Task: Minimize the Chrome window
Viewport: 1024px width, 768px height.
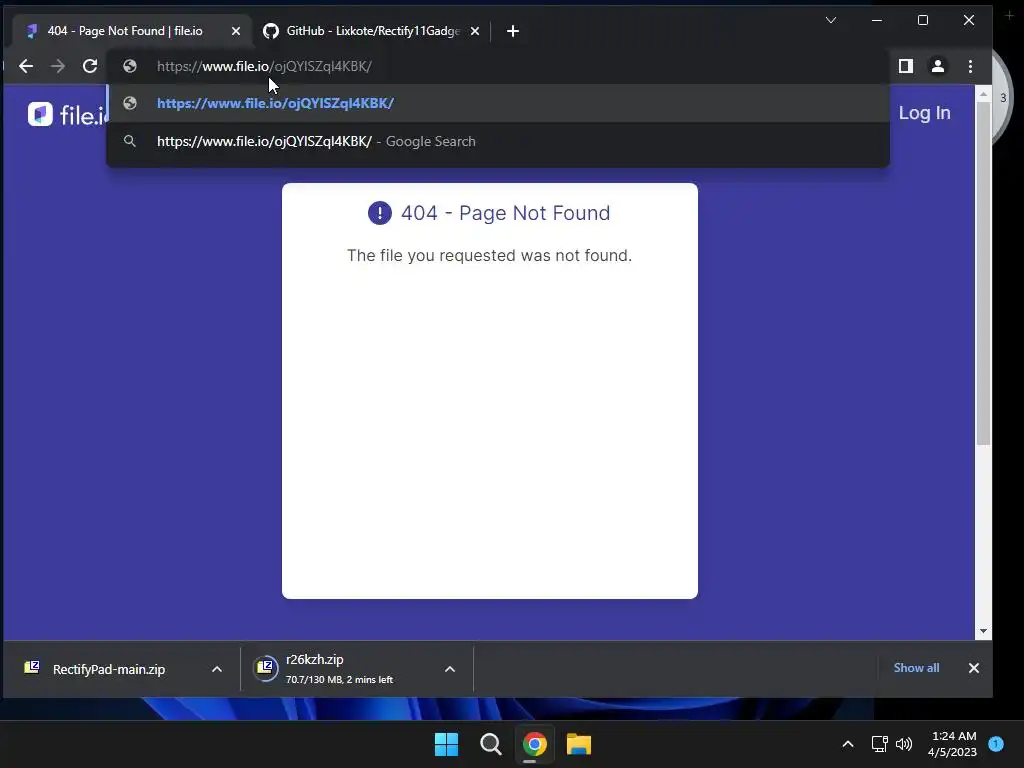Action: click(877, 20)
